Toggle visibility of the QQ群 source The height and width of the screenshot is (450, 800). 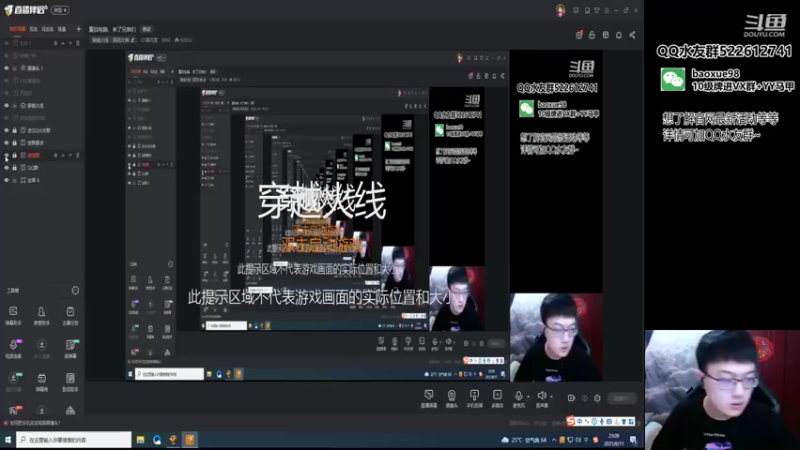tap(7, 167)
